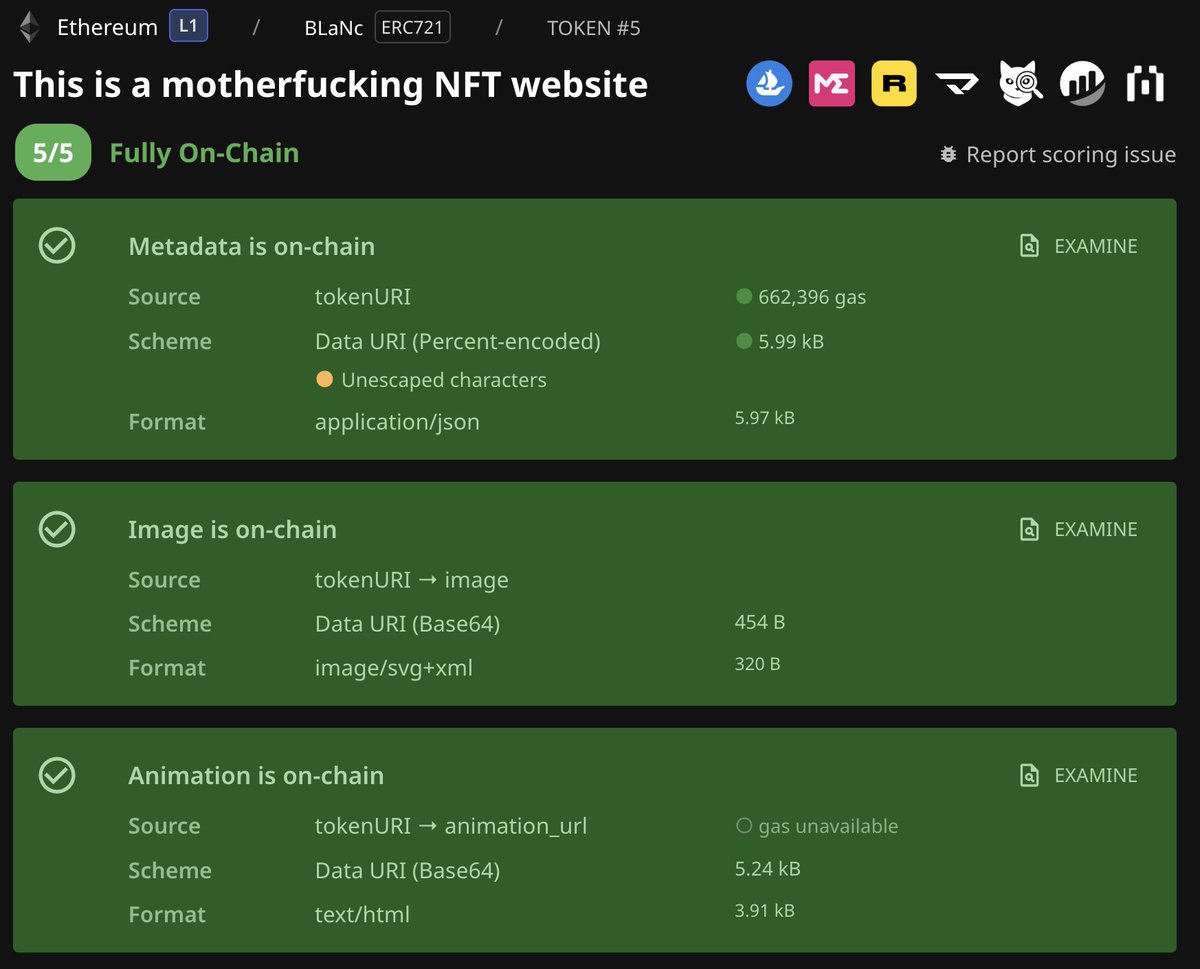The width and height of the screenshot is (1200, 969).
Task: Click the examine document icon in the Image card
Action: [x=1029, y=529]
